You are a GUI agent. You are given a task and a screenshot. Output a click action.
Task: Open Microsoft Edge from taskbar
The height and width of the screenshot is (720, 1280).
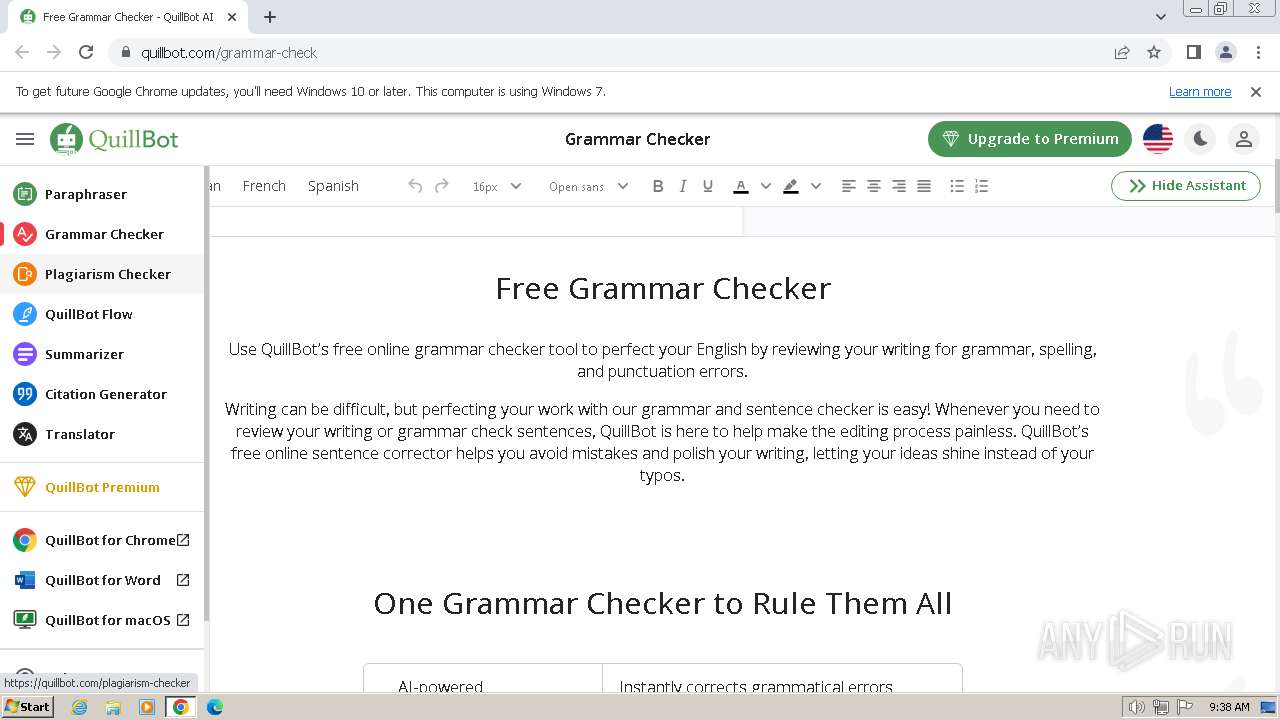(215, 707)
